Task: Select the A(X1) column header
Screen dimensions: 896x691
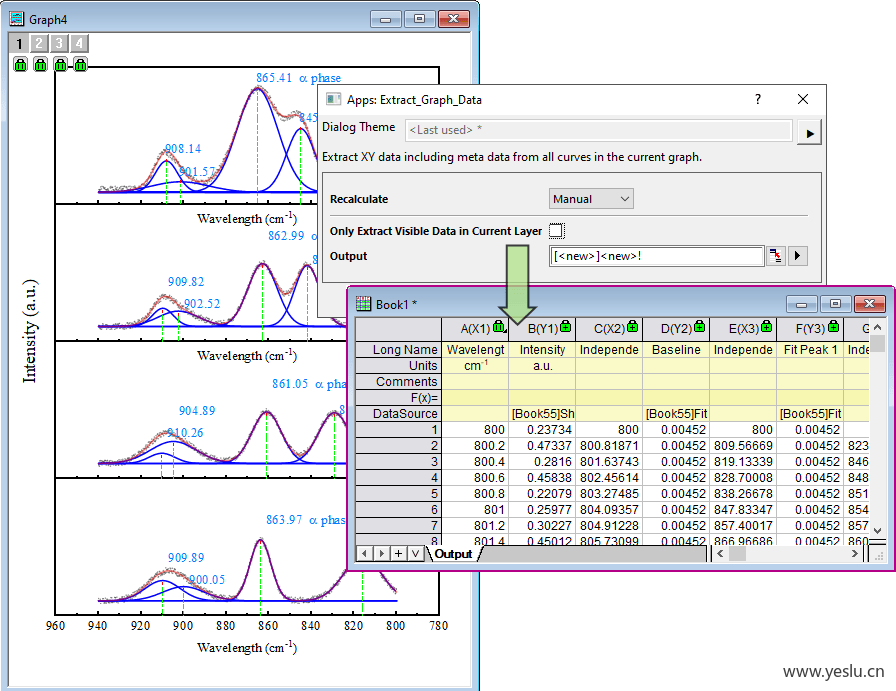Action: coord(475,329)
